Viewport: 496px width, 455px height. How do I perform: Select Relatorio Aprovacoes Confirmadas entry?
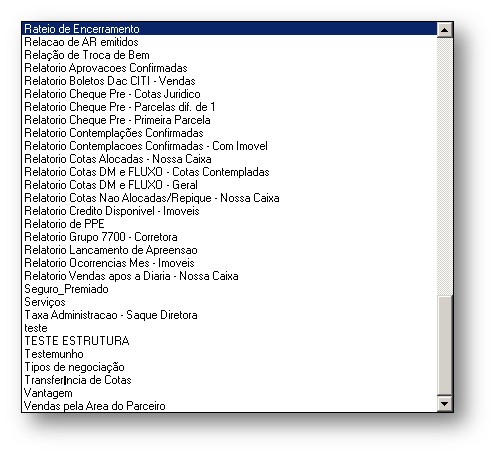pyautogui.click(x=229, y=68)
